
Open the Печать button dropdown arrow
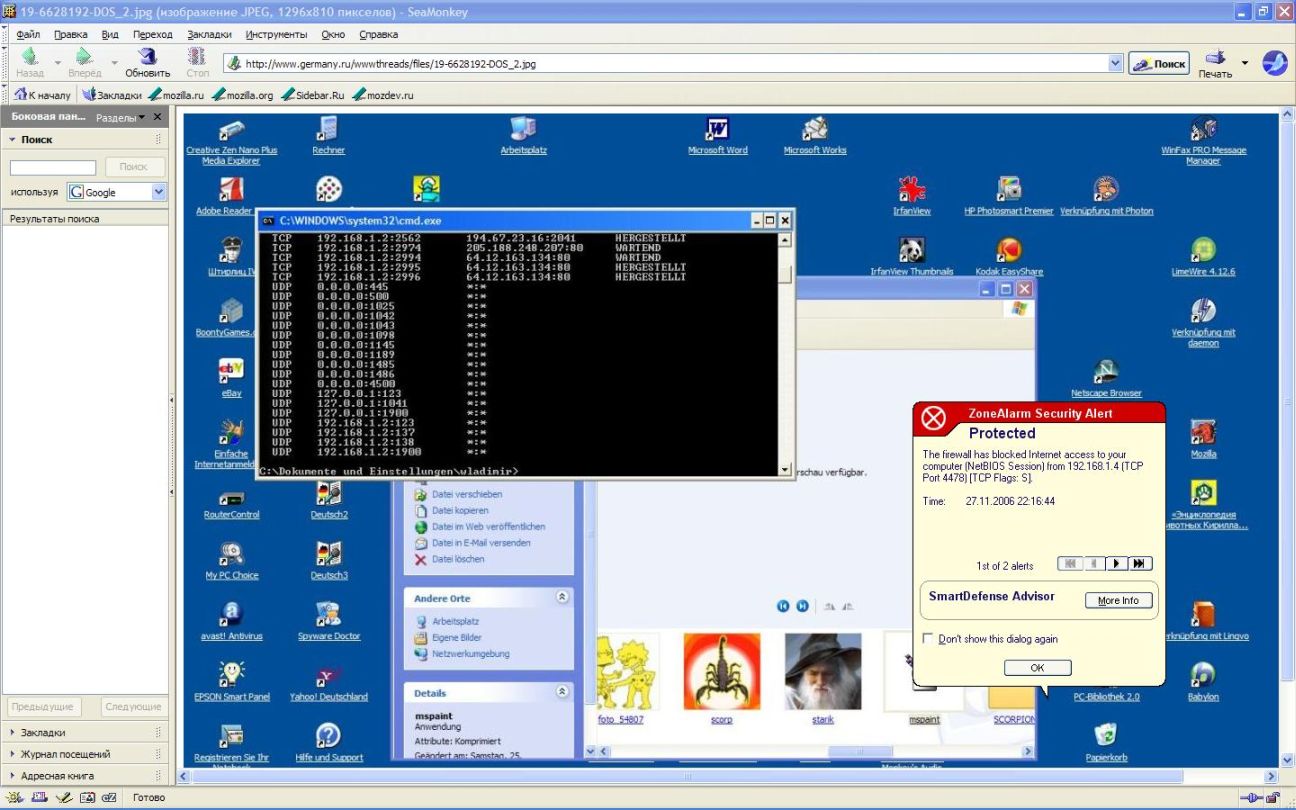pyautogui.click(x=1245, y=63)
